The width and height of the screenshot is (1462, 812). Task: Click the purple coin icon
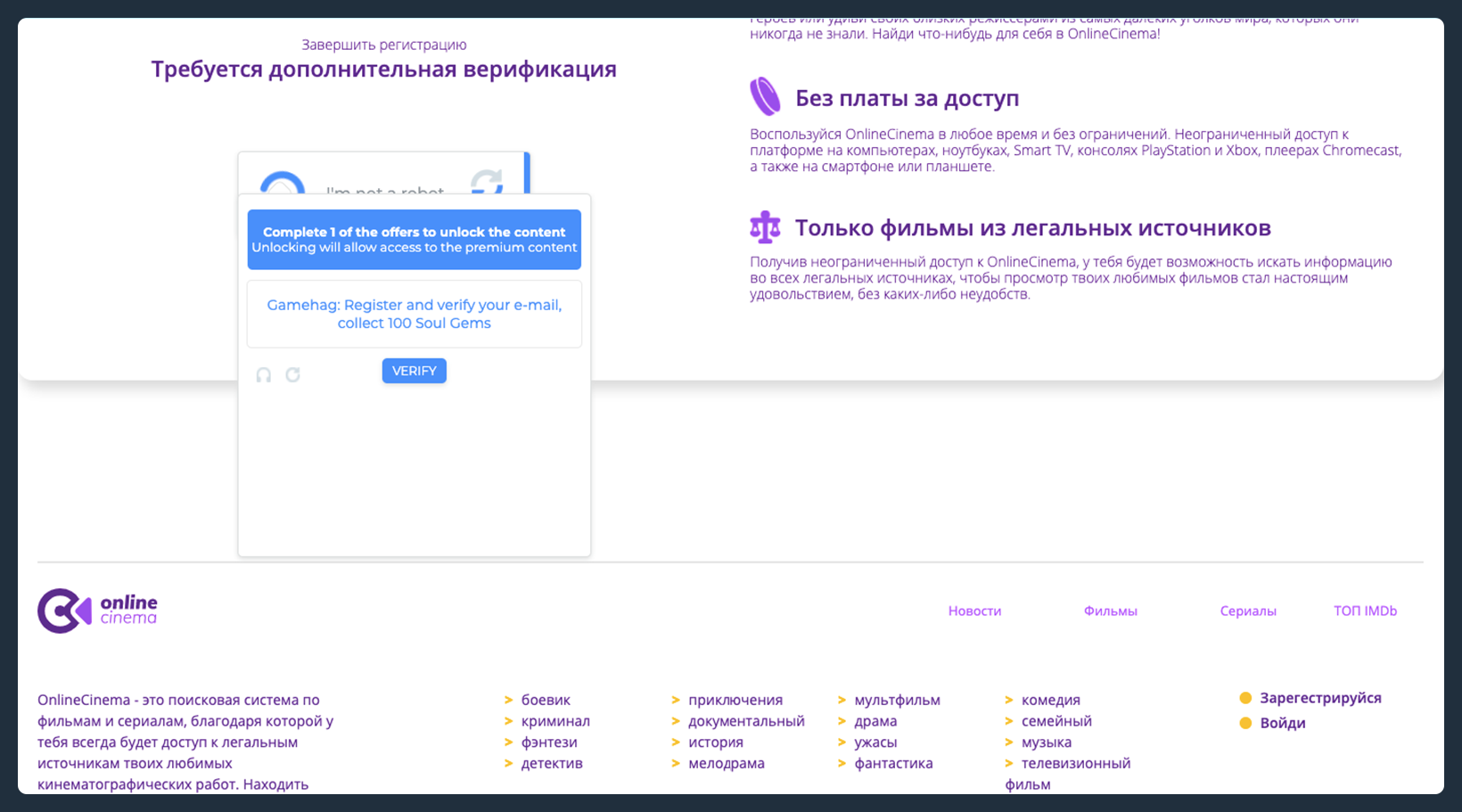(765, 97)
